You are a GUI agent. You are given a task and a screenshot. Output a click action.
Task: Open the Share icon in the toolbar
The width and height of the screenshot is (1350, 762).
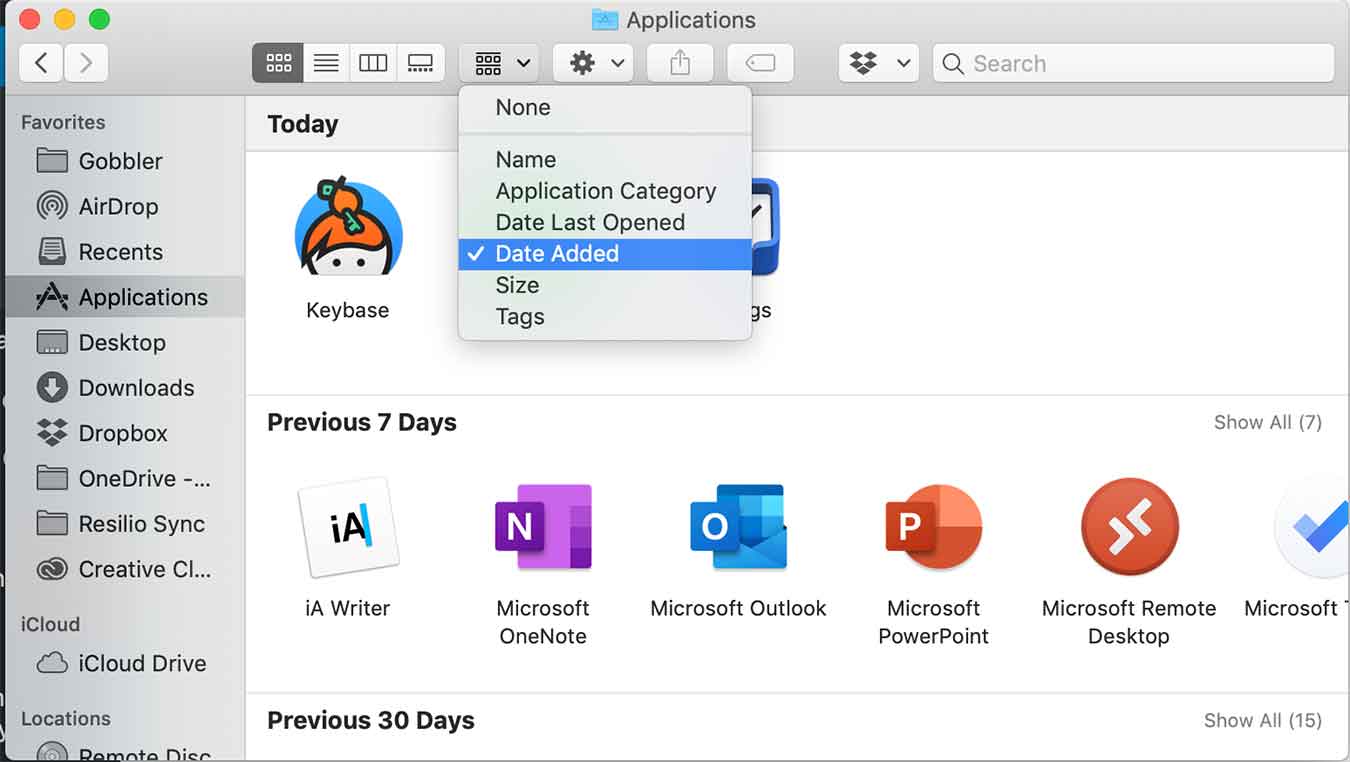[x=680, y=62]
